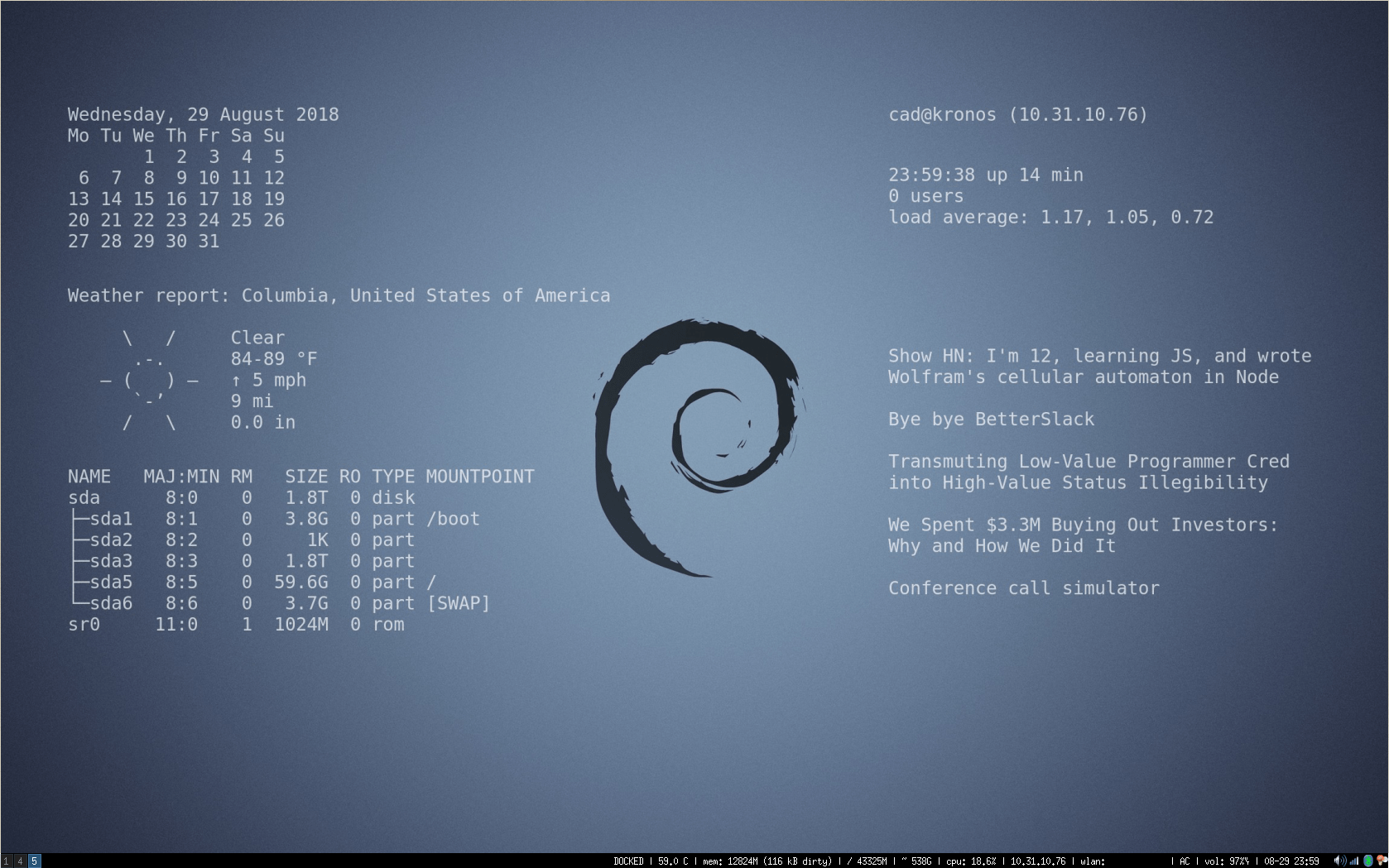Screen dimensions: 1389x868
Task: Select day 15 in the calendar
Action: [x=143, y=199]
